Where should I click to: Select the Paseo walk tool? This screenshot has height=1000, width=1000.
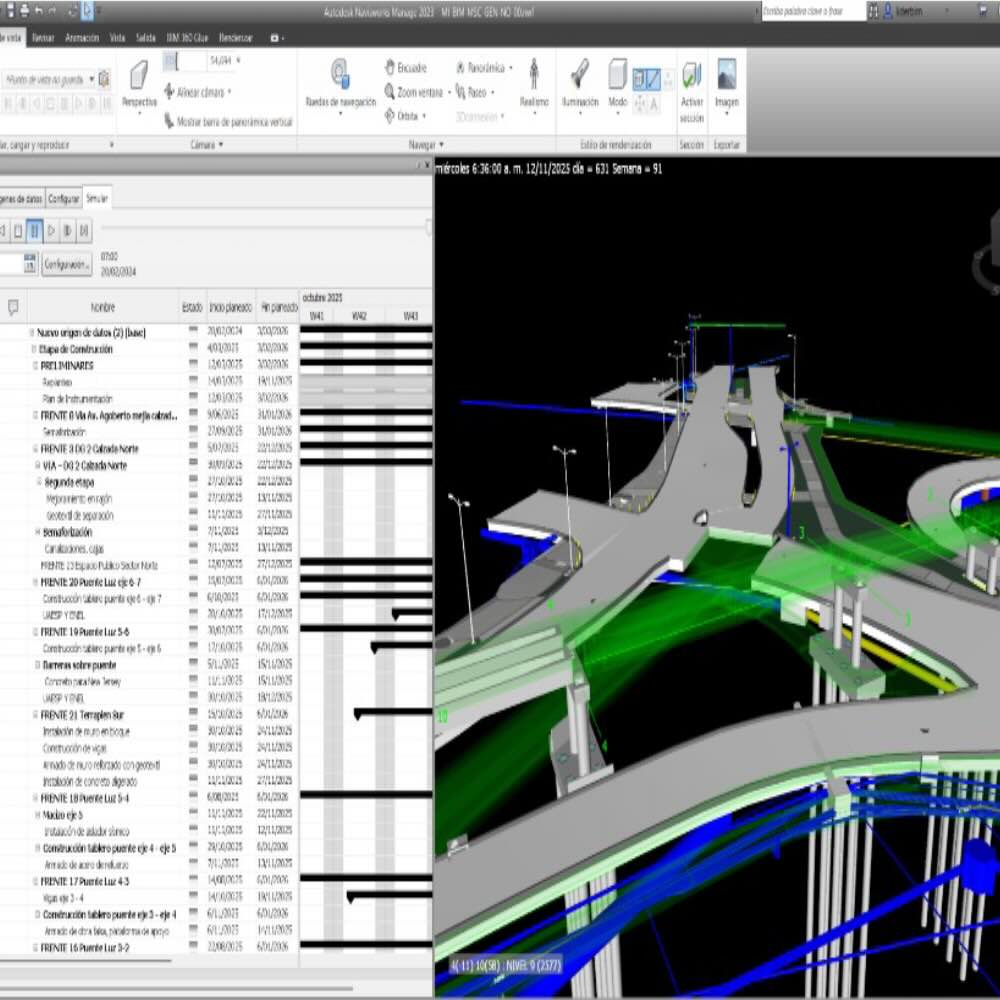473,92
